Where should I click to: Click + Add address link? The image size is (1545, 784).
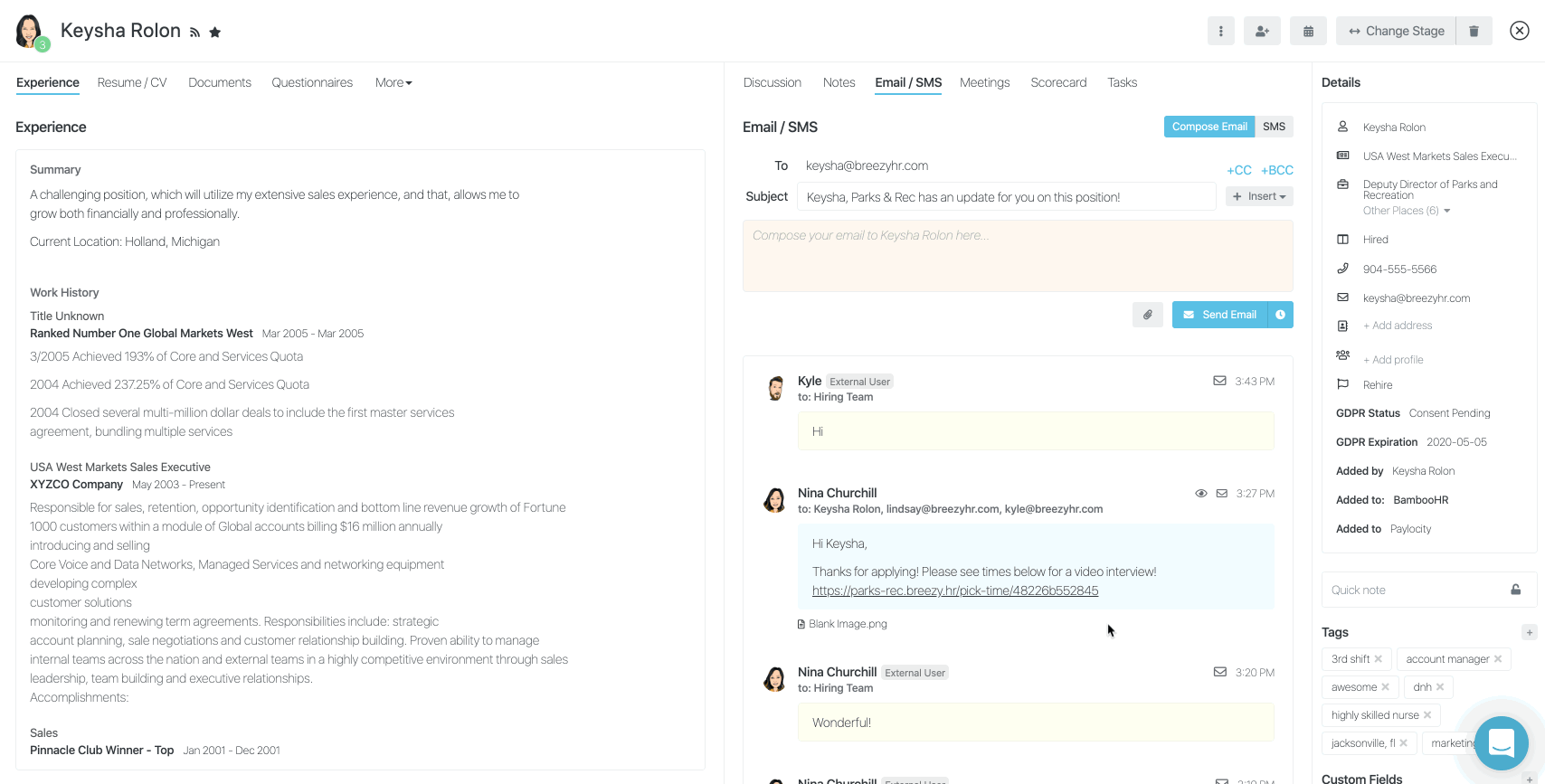pyautogui.click(x=1398, y=326)
